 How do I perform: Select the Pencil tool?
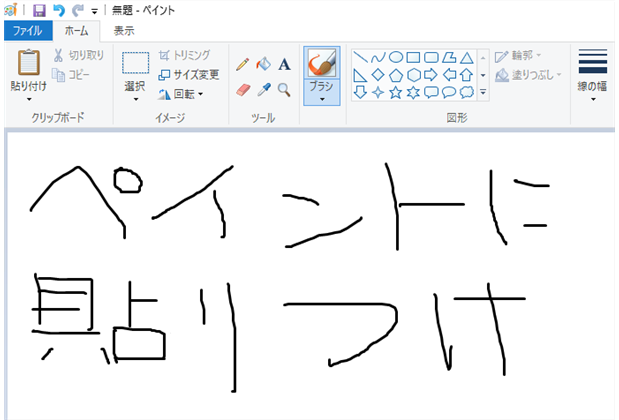click(x=242, y=64)
